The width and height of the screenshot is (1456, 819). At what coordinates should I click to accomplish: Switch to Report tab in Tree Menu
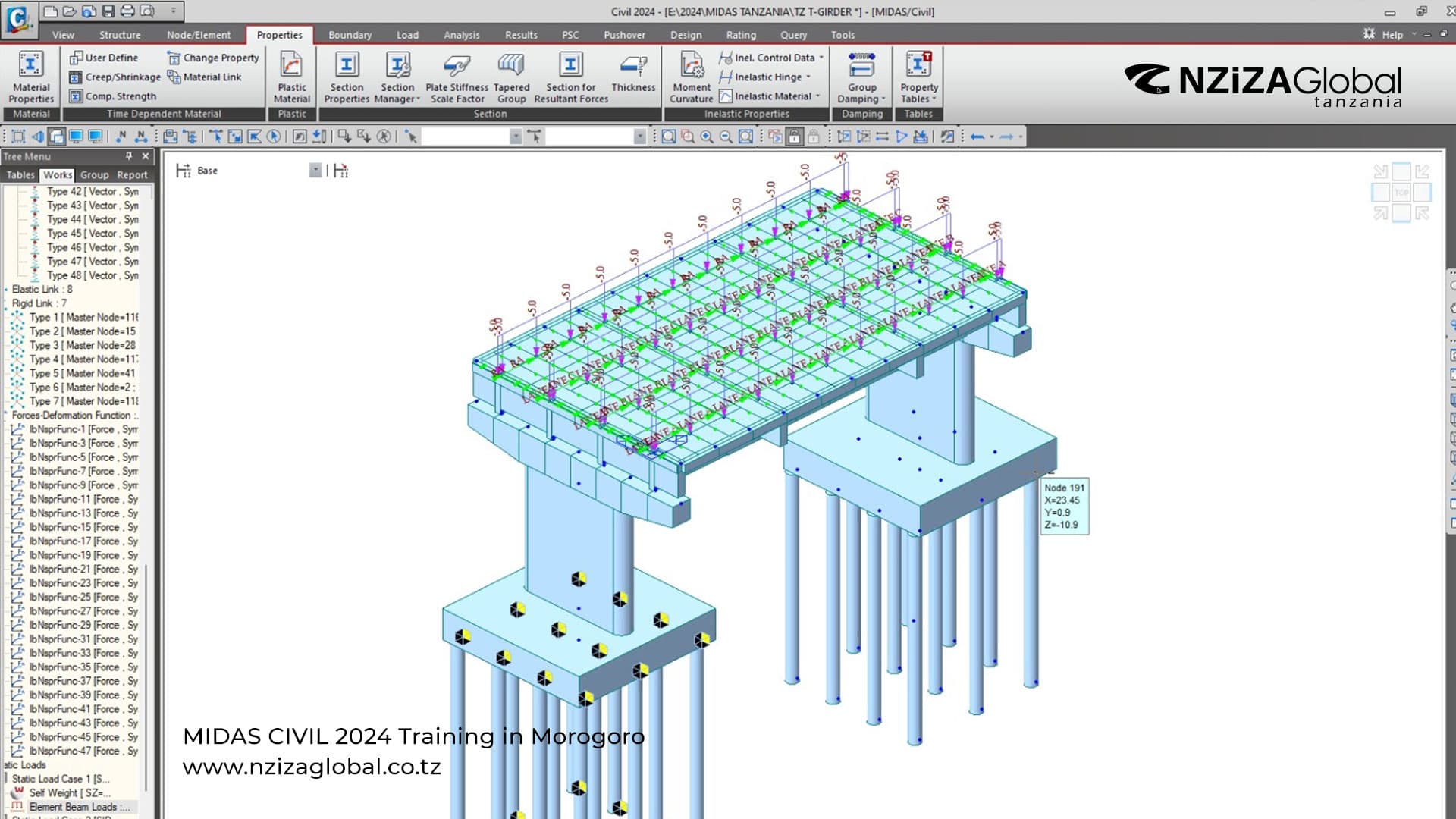click(x=132, y=174)
